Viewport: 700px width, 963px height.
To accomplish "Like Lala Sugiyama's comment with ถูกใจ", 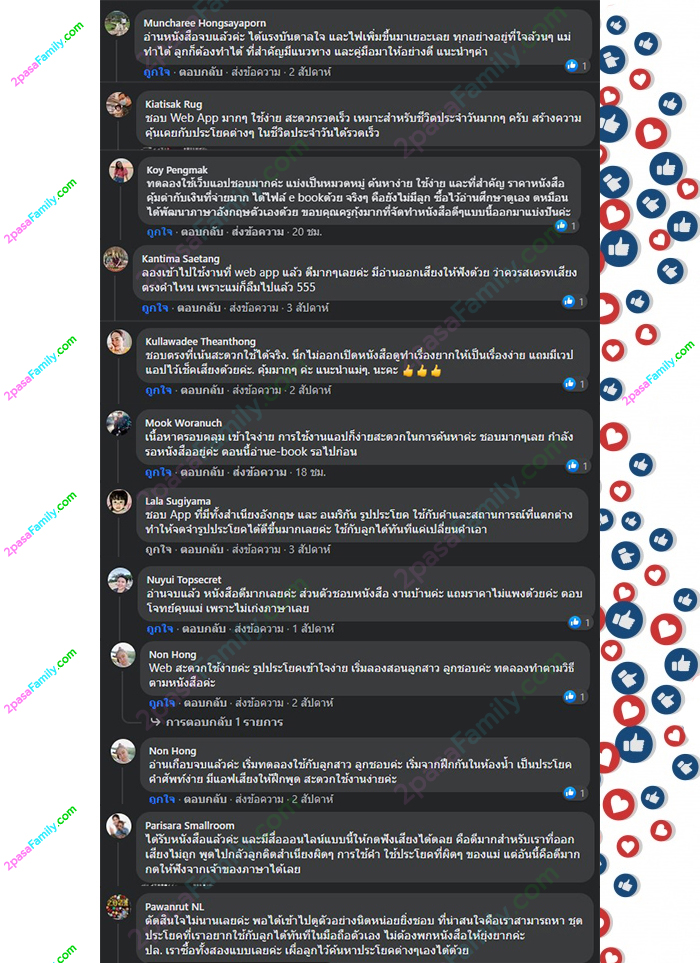I will 158,549.
